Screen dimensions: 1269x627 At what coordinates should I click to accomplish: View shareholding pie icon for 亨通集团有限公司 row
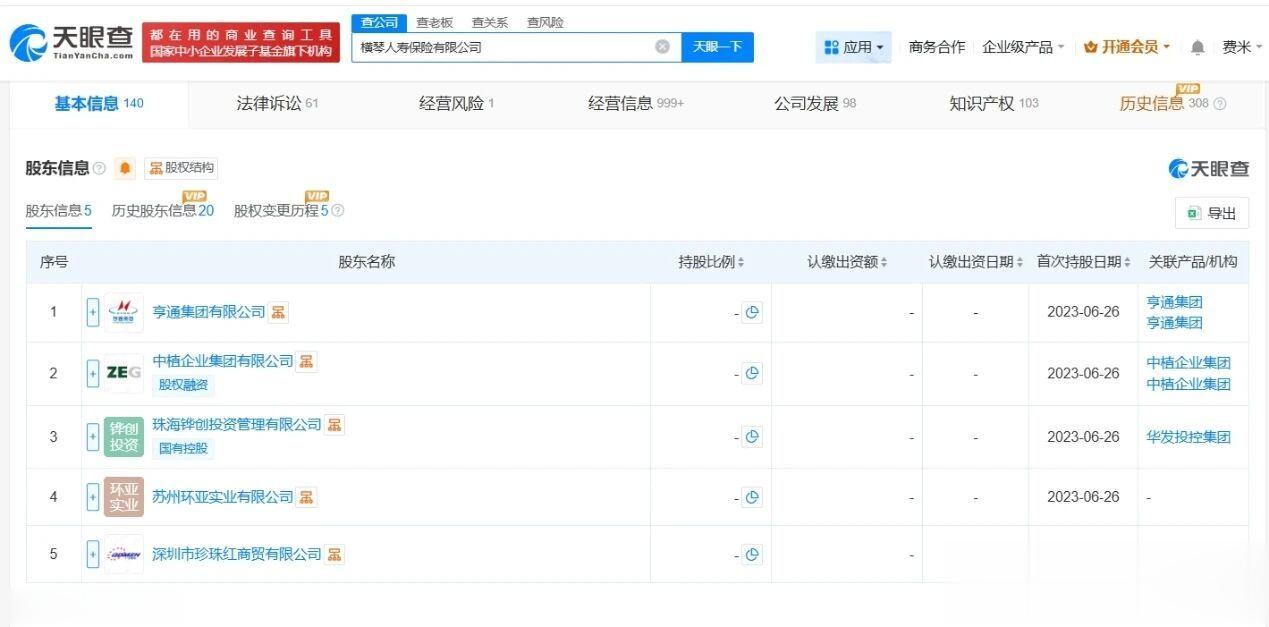[x=752, y=312]
